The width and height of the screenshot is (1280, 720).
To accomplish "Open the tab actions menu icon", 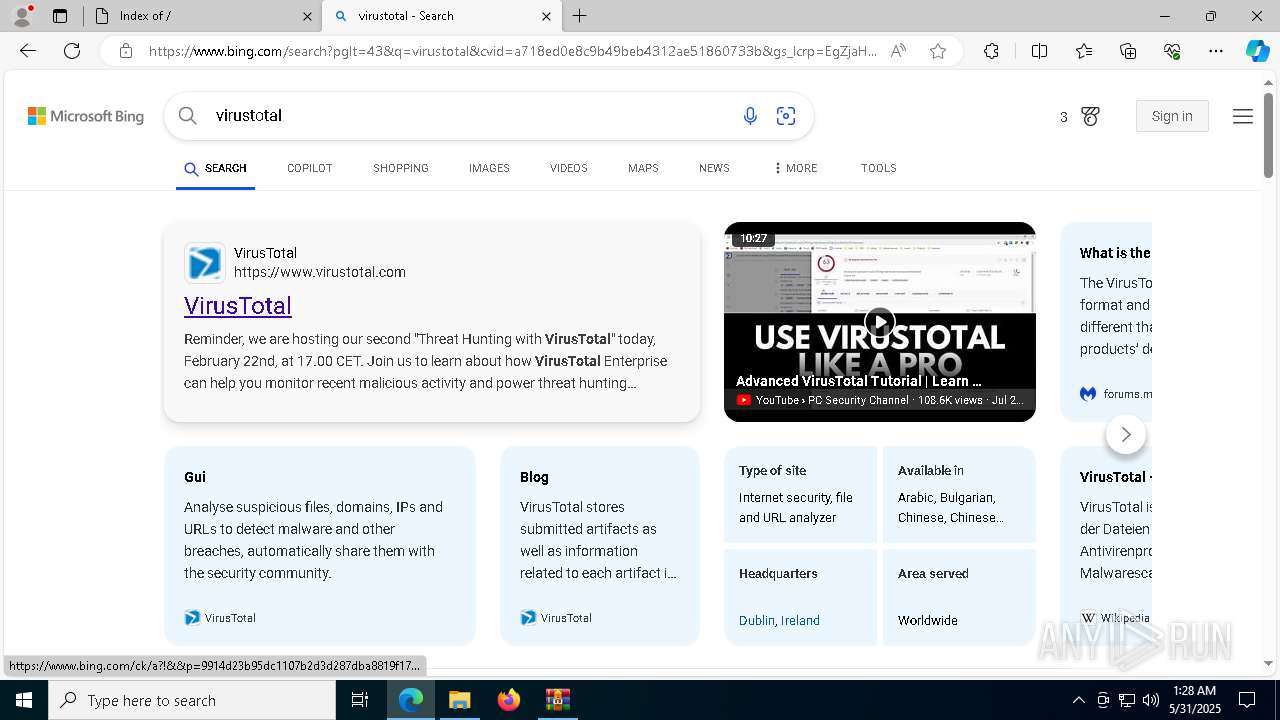I will [x=60, y=16].
